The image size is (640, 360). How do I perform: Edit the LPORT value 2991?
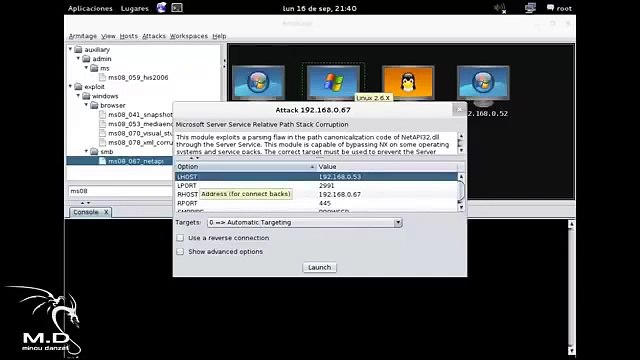coord(327,186)
